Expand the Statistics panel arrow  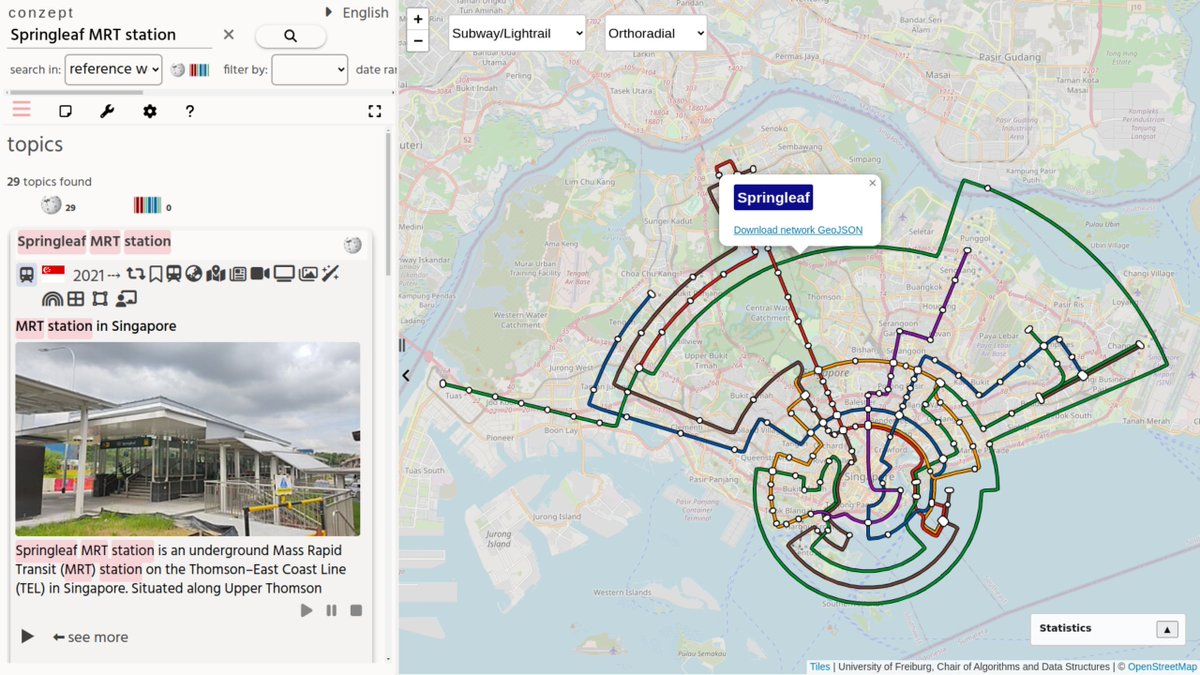pyautogui.click(x=1167, y=629)
